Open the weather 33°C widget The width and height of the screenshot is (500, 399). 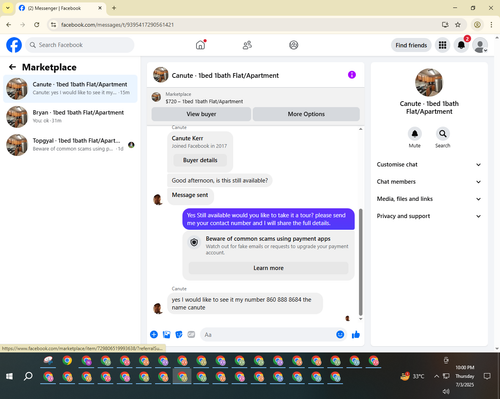tap(412, 376)
